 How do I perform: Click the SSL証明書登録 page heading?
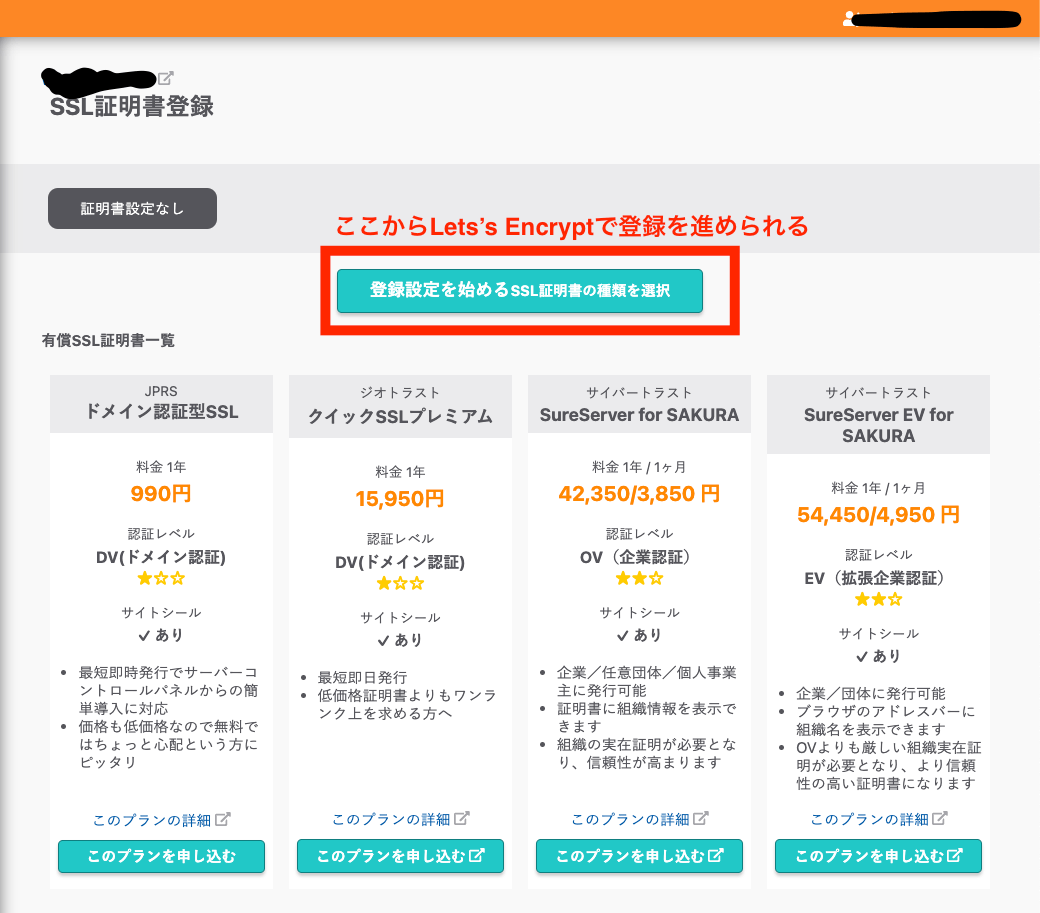click(132, 106)
